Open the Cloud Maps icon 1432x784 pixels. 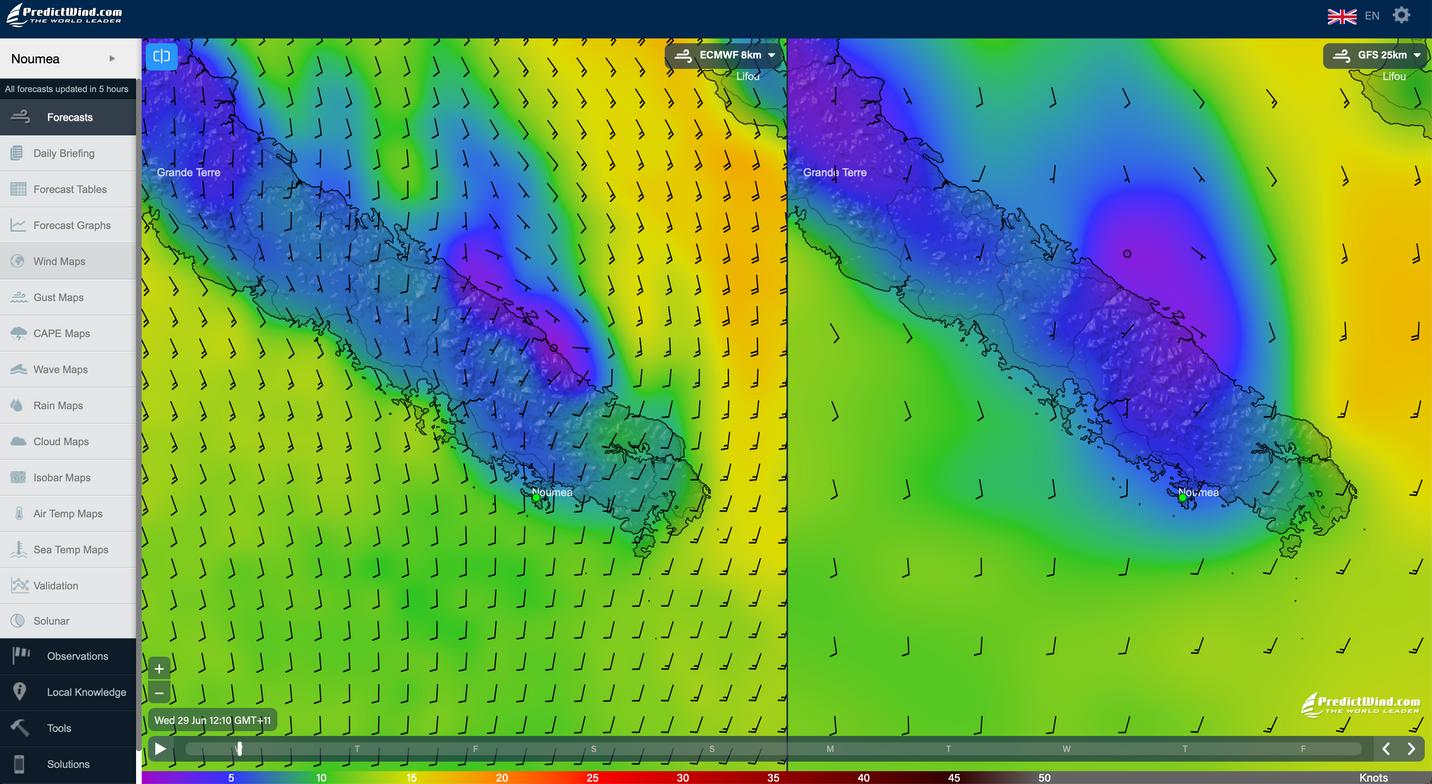17,441
